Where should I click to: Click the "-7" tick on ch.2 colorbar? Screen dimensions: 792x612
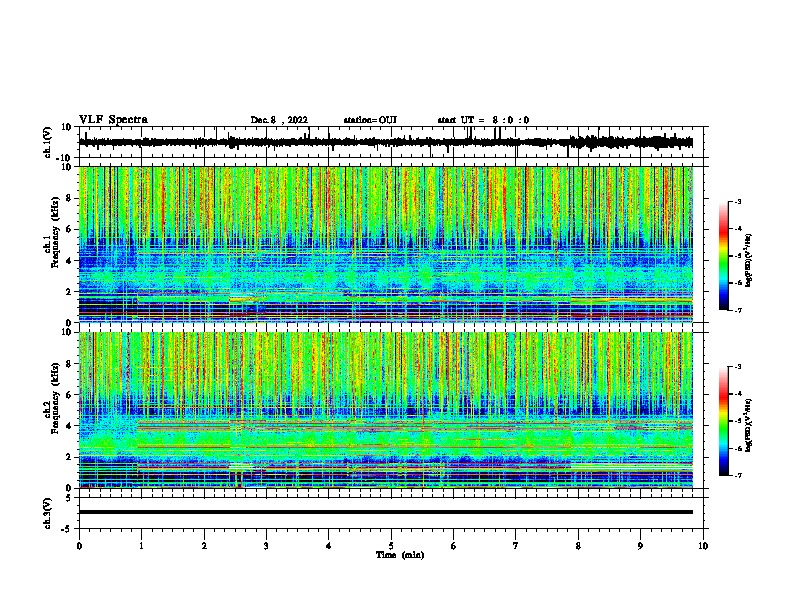(738, 476)
